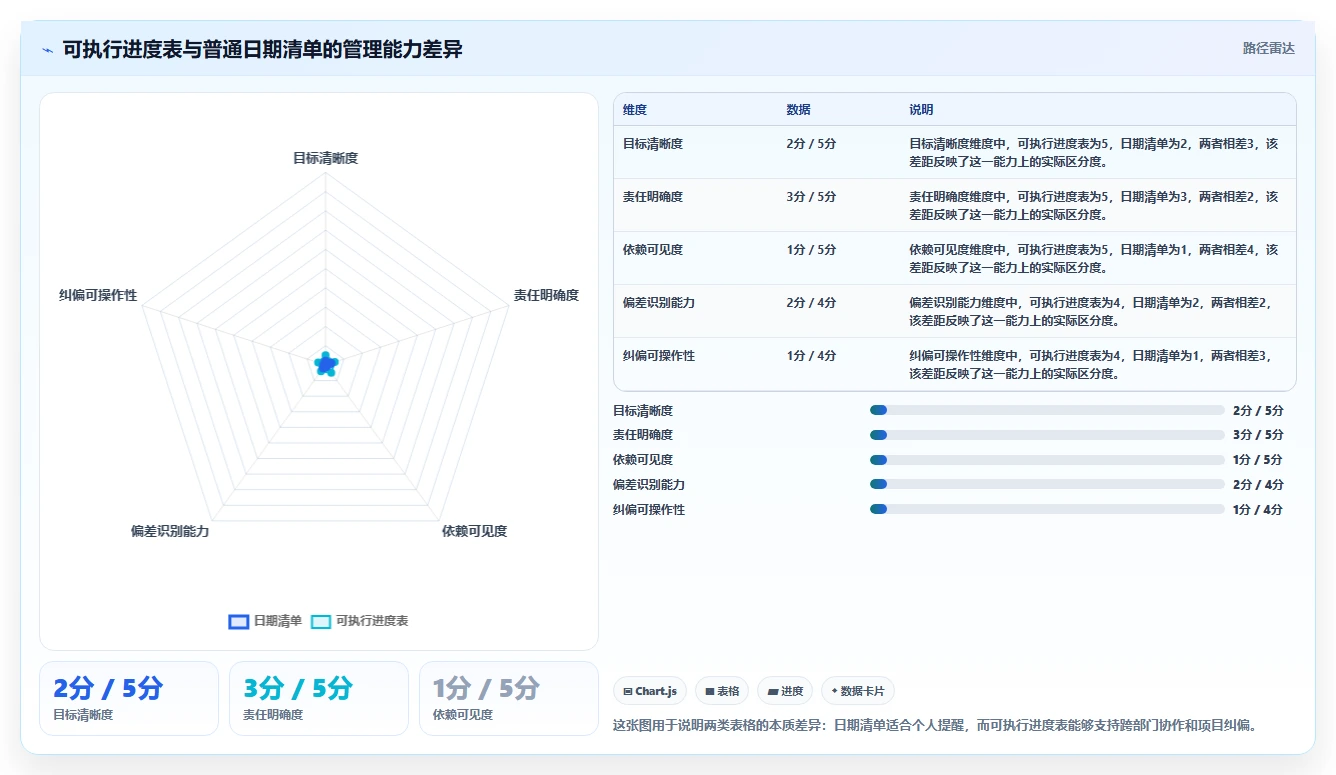This screenshot has height=775, width=1336.
Task: Click the 2分 / 4分 table cell
Action: click(x=812, y=303)
